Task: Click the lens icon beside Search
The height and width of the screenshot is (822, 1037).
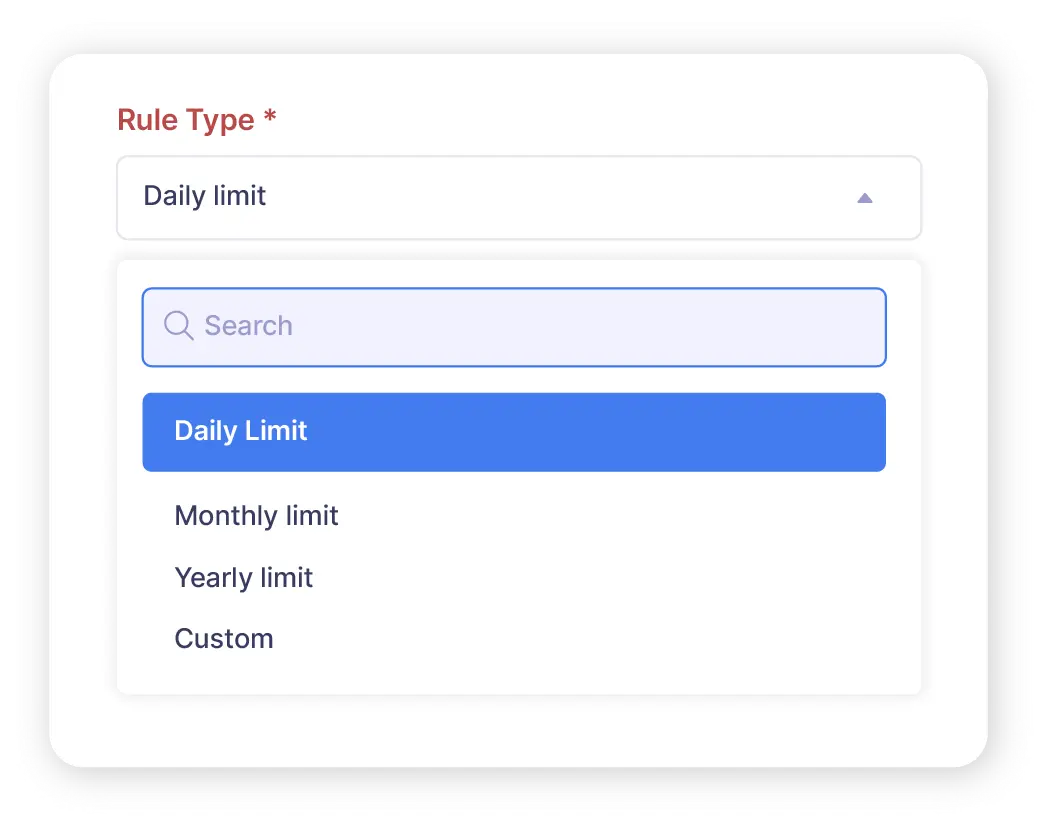Action: (x=178, y=326)
